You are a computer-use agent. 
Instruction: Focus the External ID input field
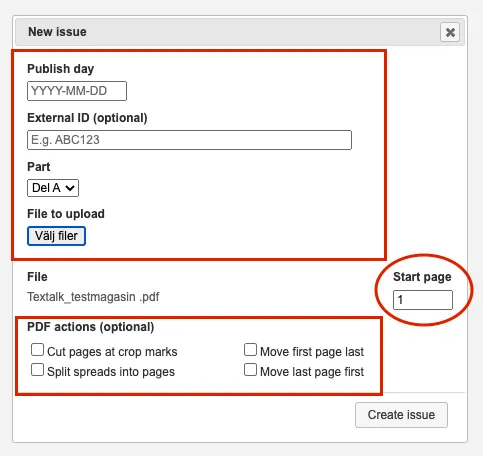pos(189,140)
